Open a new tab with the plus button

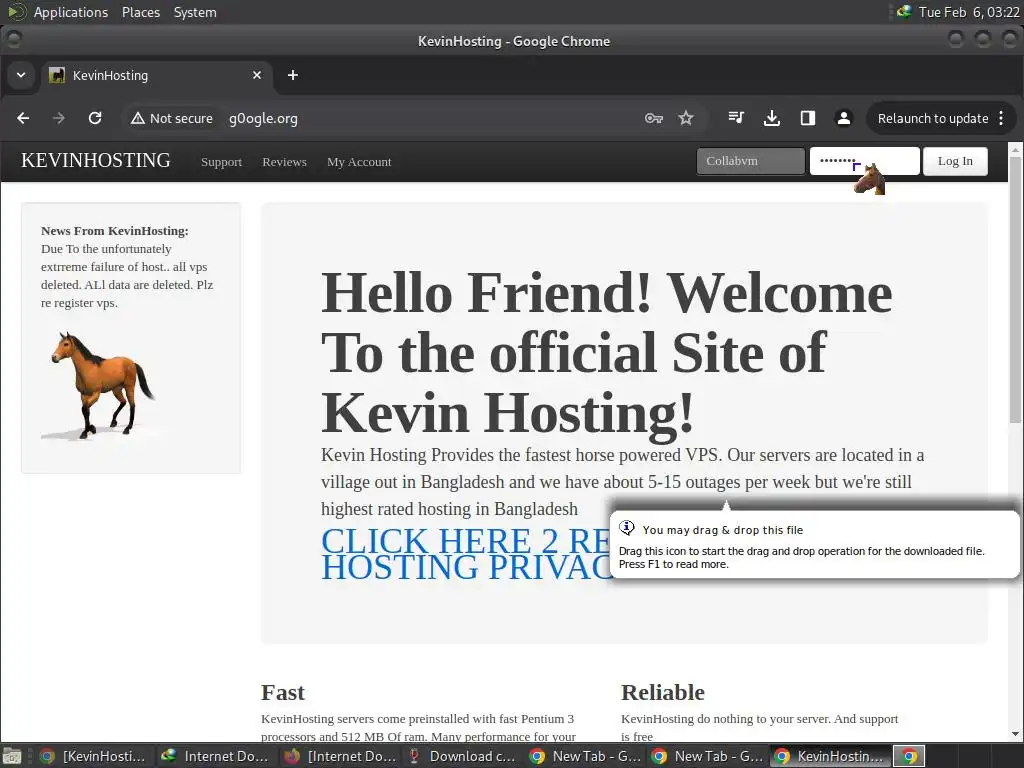pyautogui.click(x=293, y=75)
